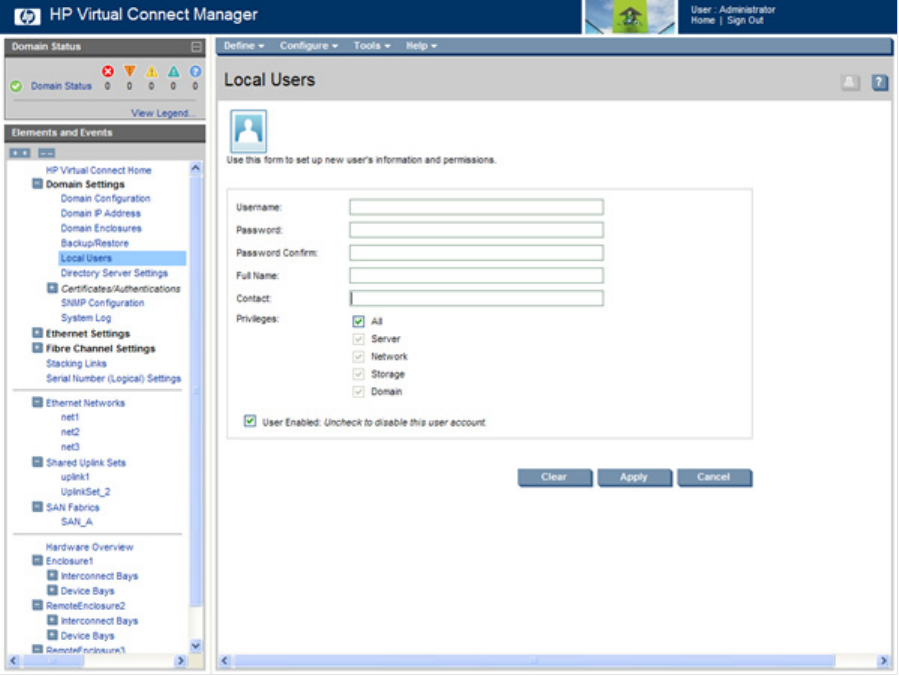Image resolution: width=899 pixels, height=676 pixels.
Task: Click the red critical status icon
Action: [108, 71]
